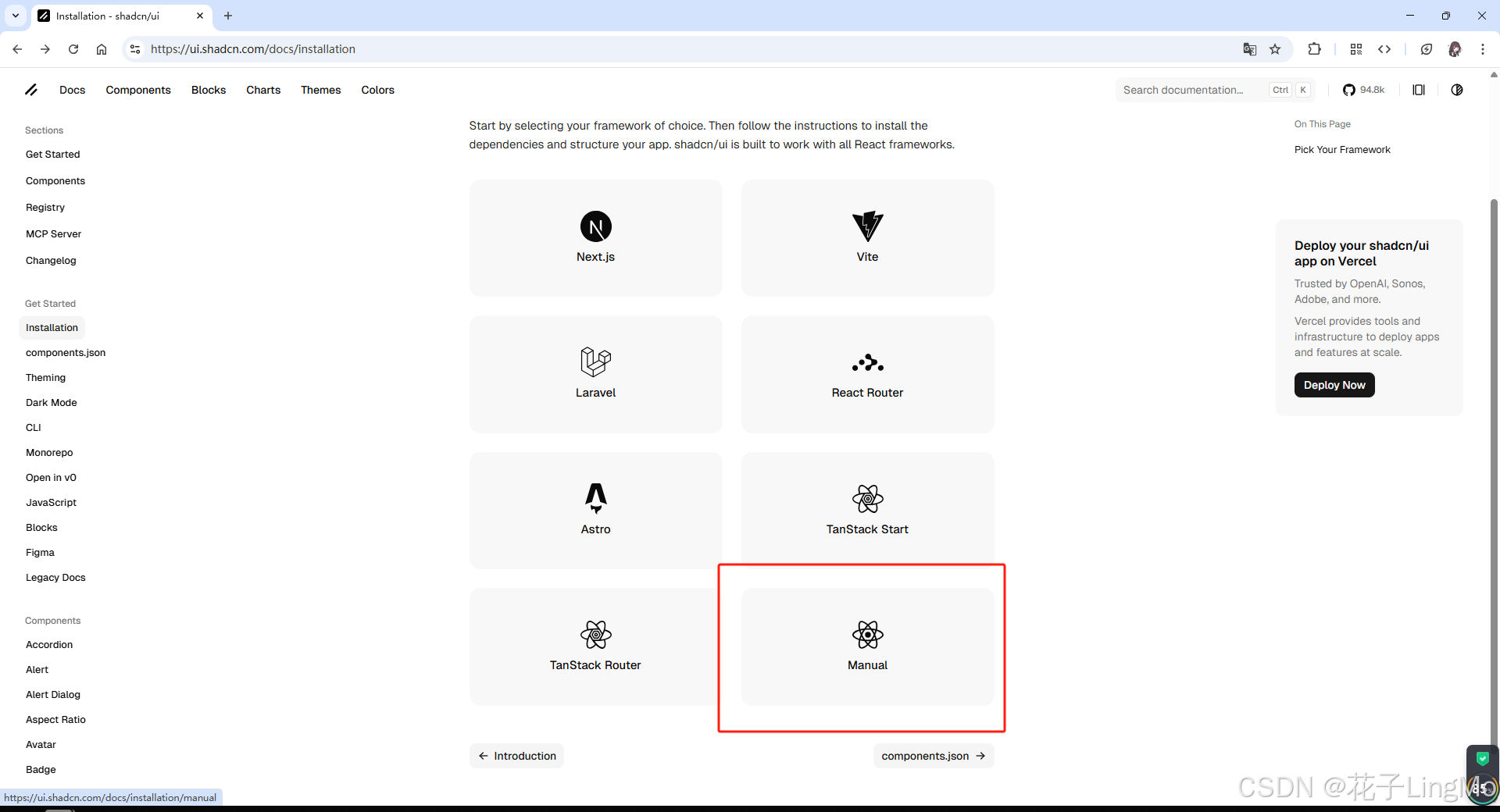
Task: Open the Blocks nav item
Action: point(209,90)
